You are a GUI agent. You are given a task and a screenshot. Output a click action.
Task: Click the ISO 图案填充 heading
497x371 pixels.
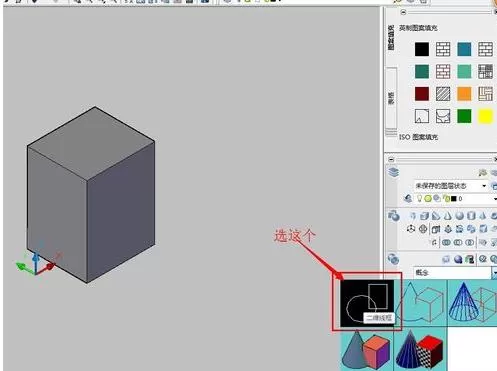pos(419,137)
